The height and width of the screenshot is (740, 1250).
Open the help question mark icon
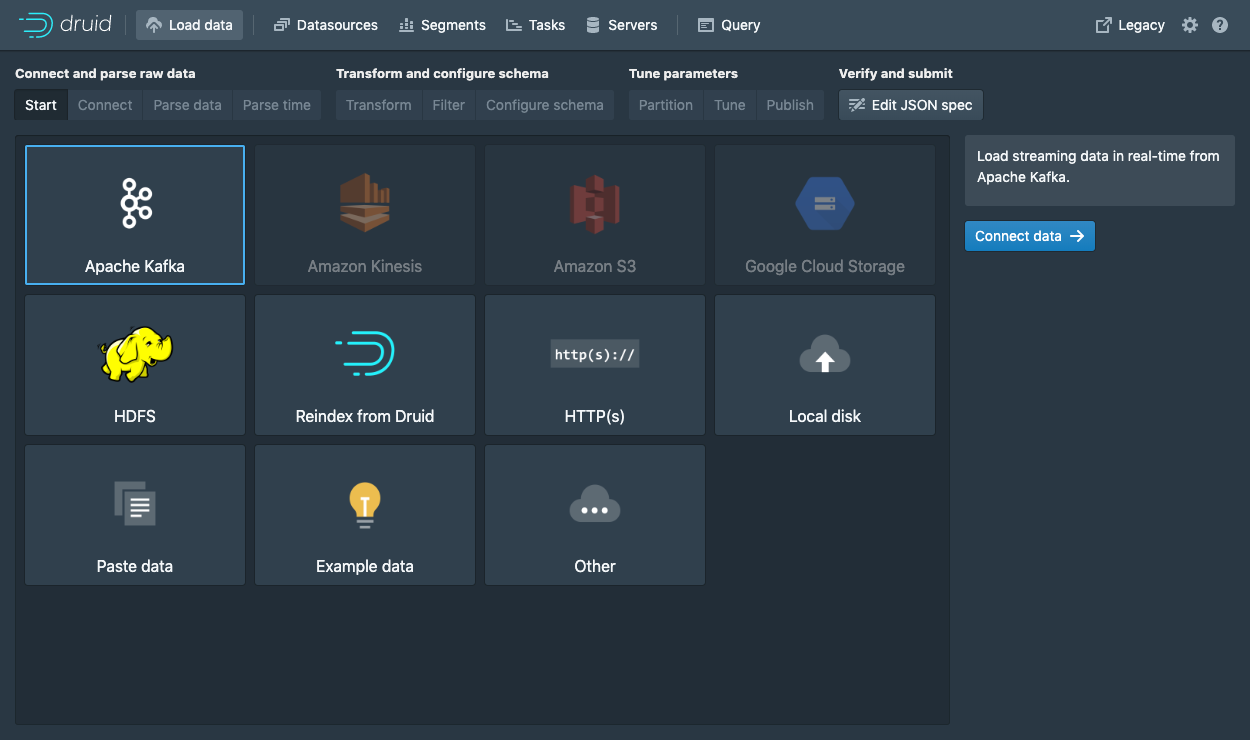click(1220, 25)
